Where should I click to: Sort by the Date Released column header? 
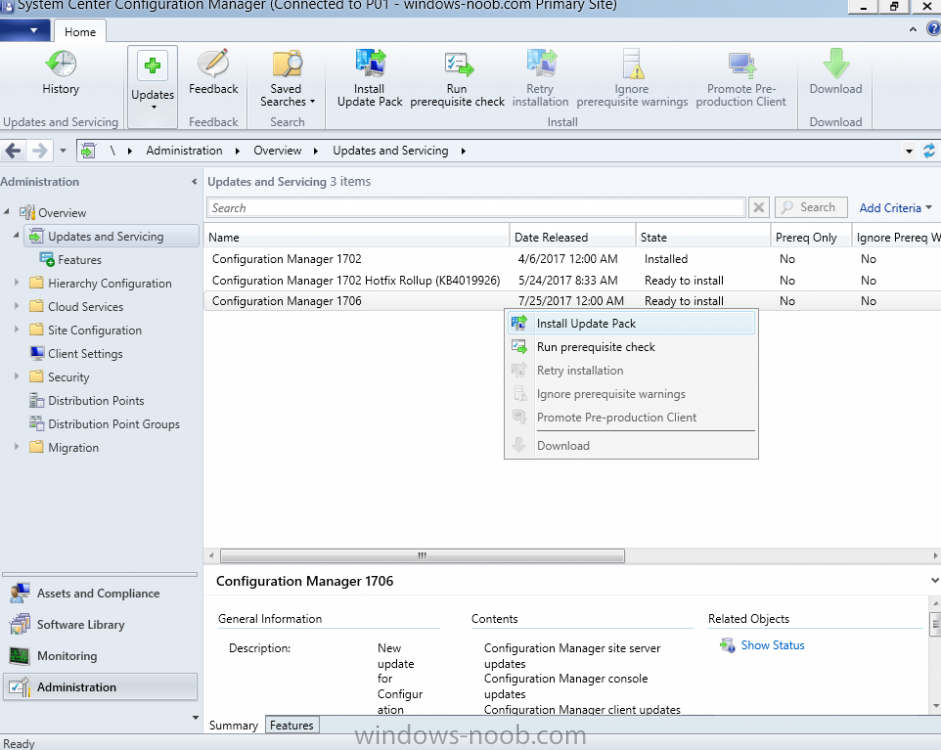[573, 237]
